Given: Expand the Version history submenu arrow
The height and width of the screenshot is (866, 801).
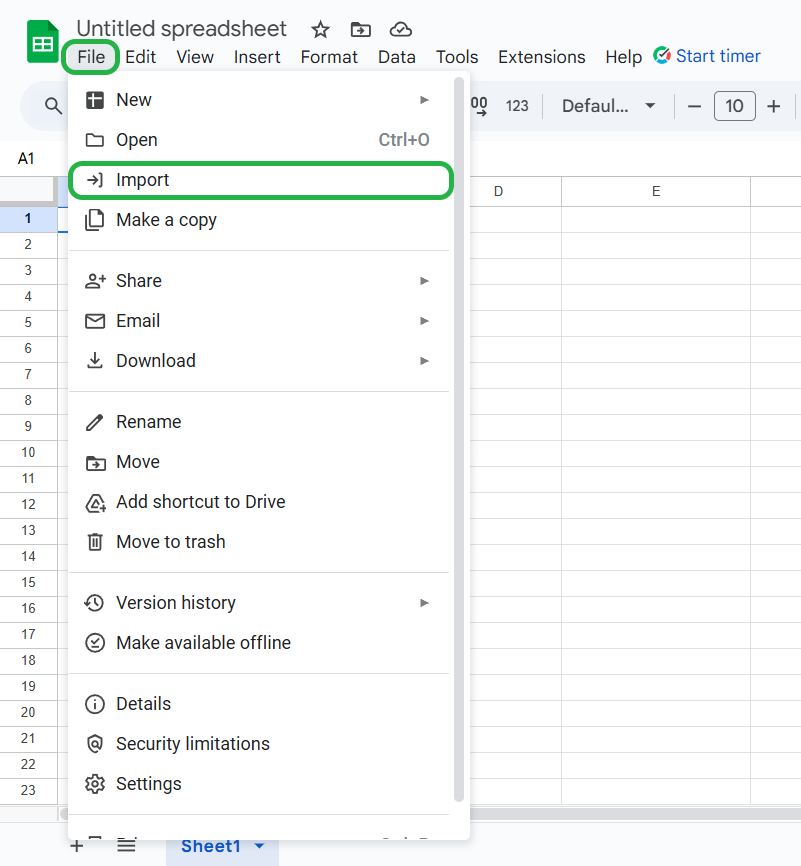Looking at the screenshot, I should point(424,603).
